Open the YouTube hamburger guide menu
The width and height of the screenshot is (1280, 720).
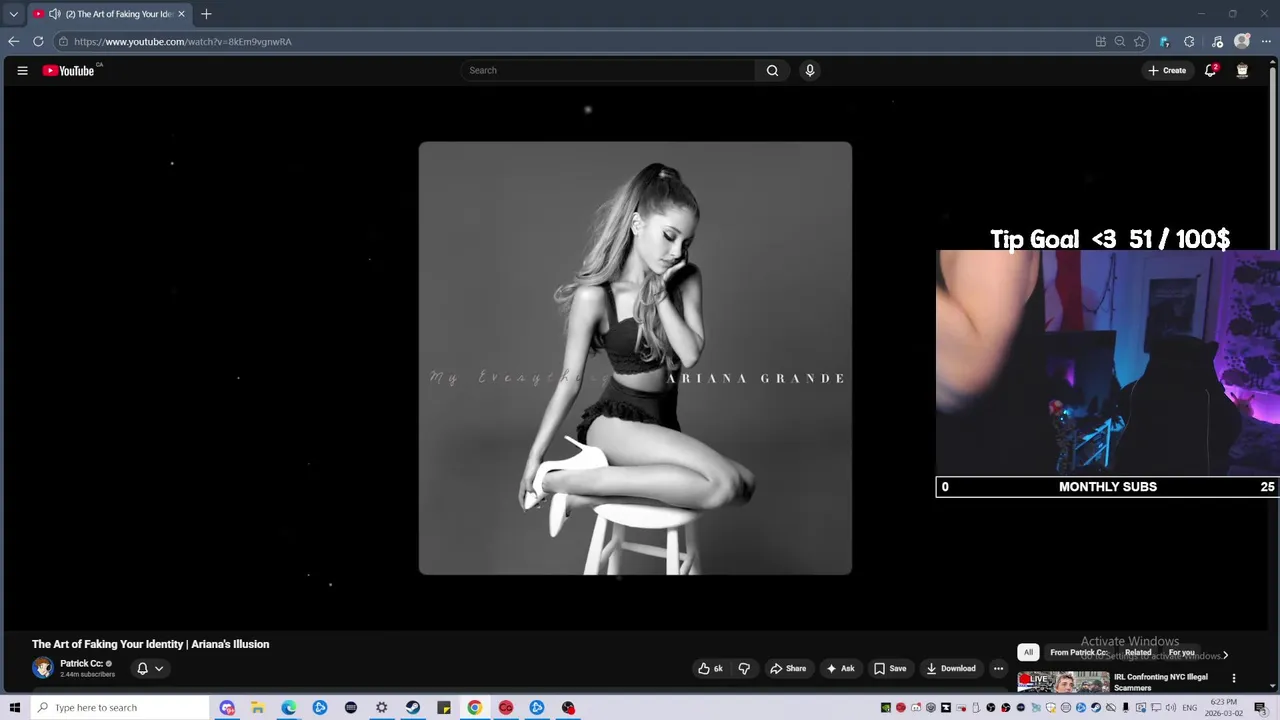(22, 71)
